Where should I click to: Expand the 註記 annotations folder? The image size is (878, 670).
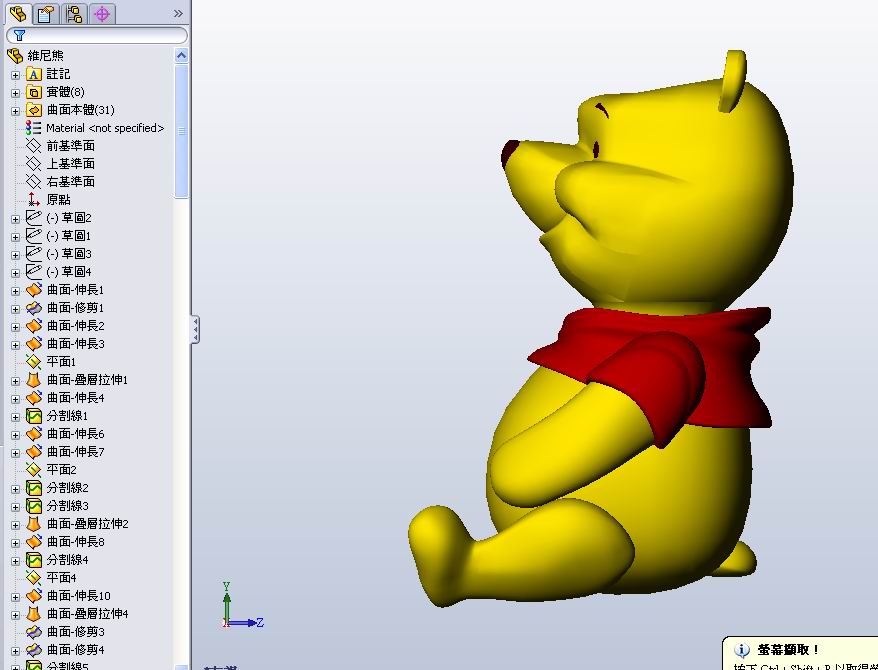coord(16,74)
